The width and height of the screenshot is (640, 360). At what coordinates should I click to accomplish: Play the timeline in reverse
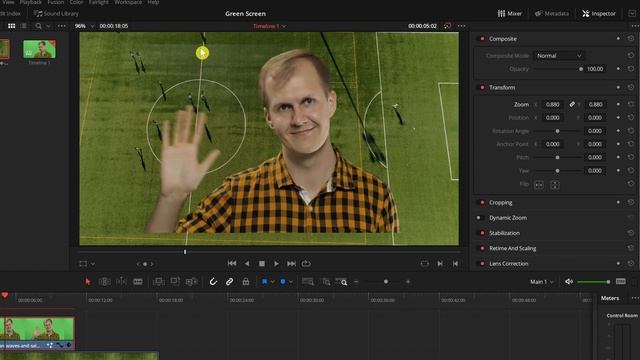pos(247,264)
